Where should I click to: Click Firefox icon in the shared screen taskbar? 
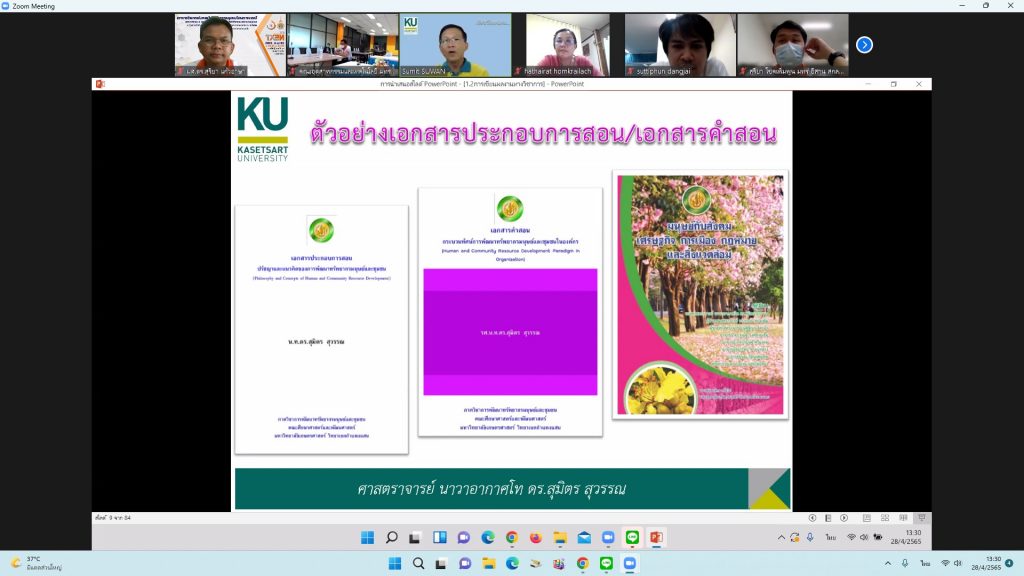(535, 538)
